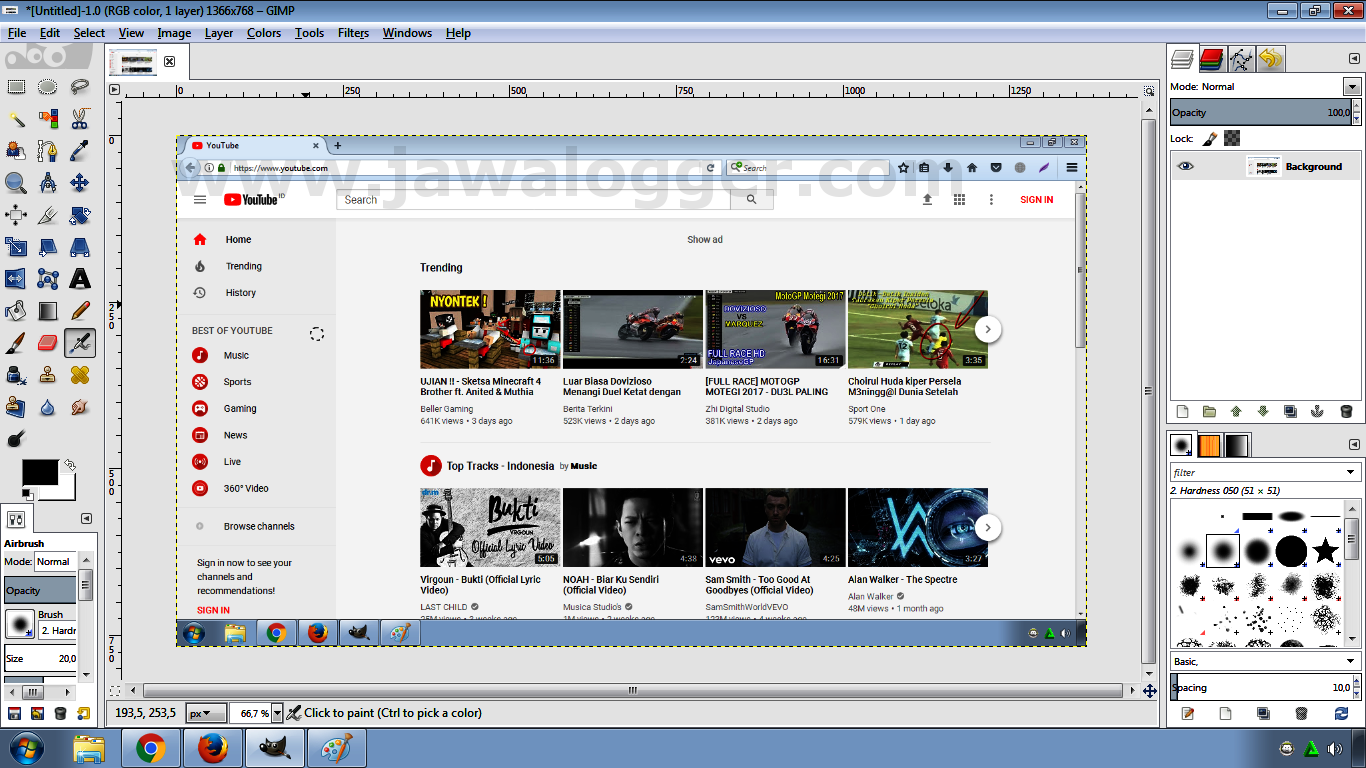Toggle lock pixels brush icon
Screen dimensions: 1366x768
click(x=1208, y=139)
